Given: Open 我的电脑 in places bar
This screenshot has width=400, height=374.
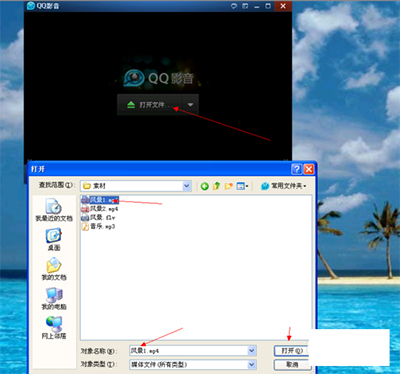Looking at the screenshot, I should pos(54,298).
